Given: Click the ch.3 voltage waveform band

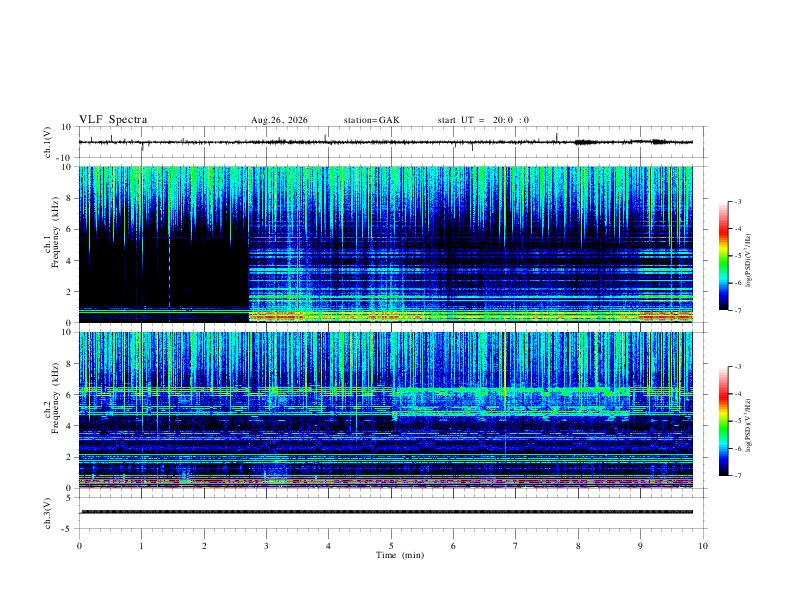Looking at the screenshot, I should (x=386, y=512).
